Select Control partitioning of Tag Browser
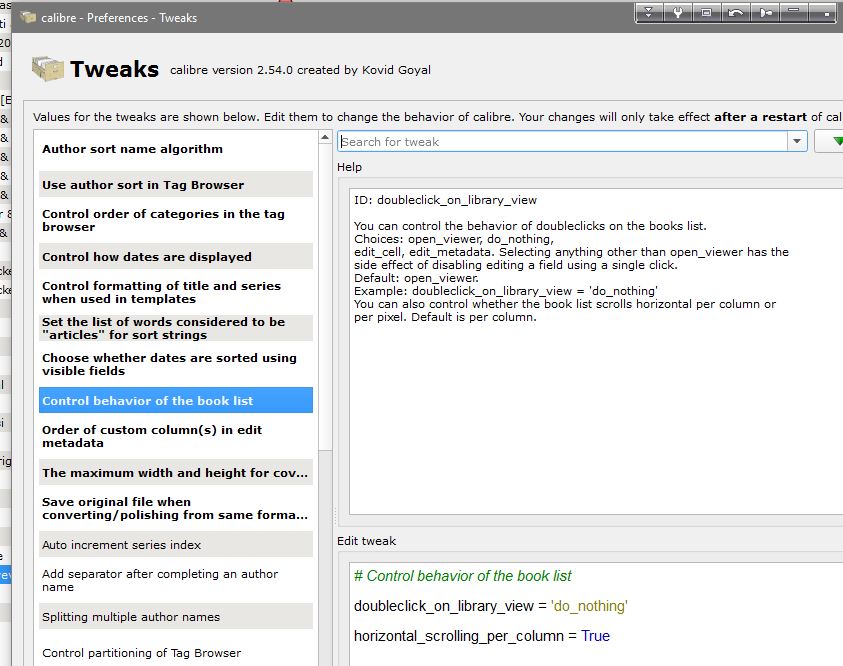 point(176,653)
